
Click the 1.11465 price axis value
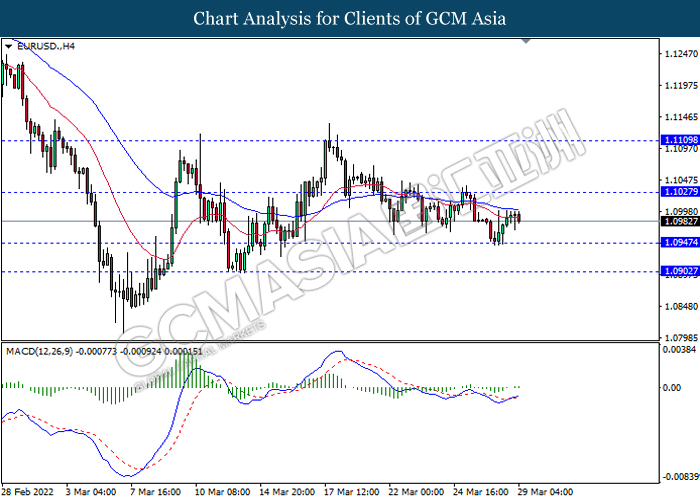(x=681, y=117)
